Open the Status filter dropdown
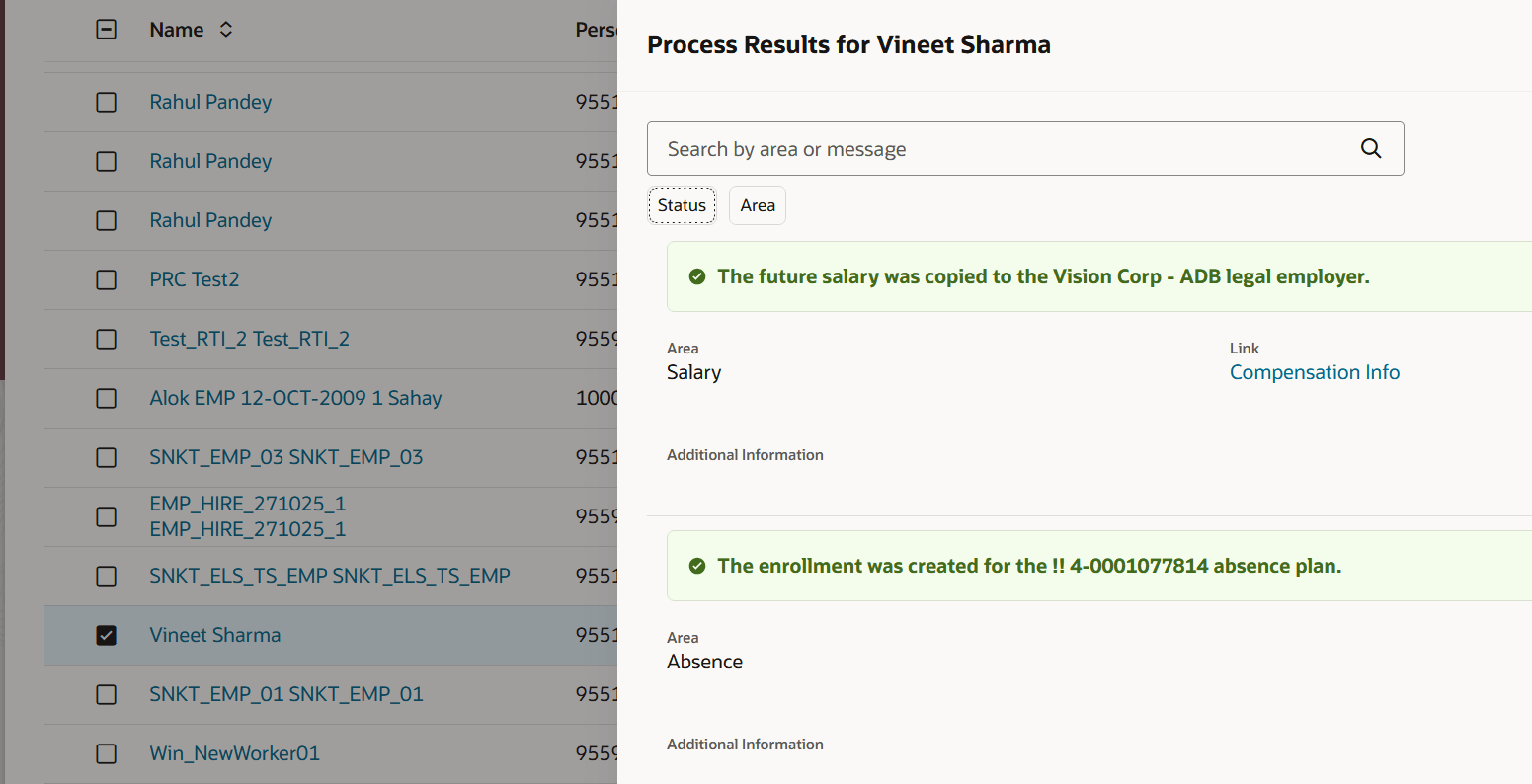 coord(682,205)
